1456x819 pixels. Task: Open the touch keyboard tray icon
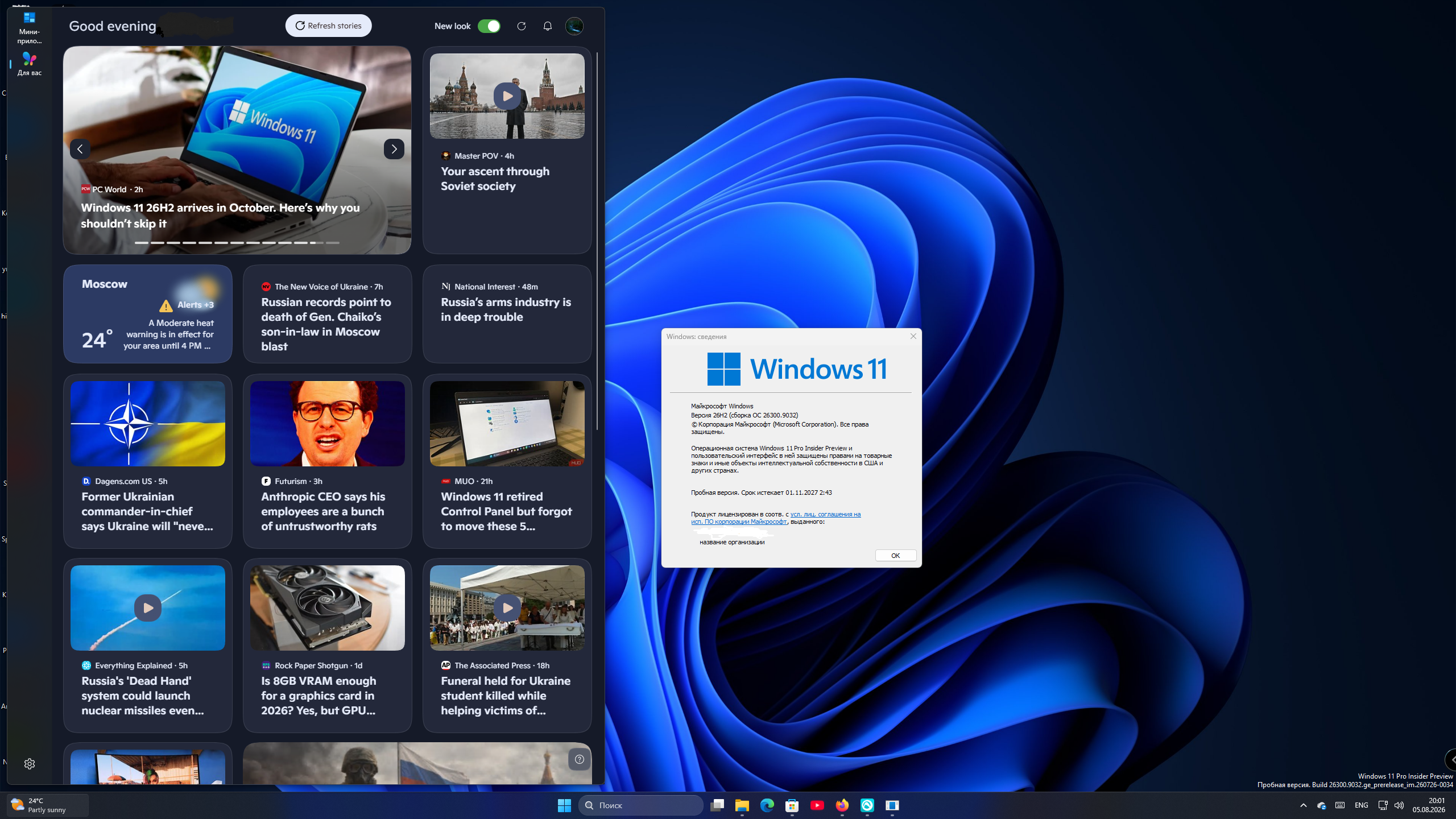[1340, 805]
